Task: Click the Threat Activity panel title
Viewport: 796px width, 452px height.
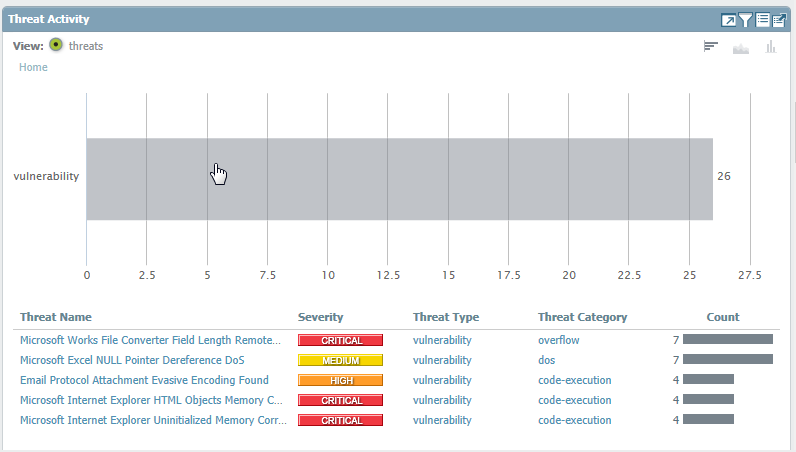Action: (49, 19)
